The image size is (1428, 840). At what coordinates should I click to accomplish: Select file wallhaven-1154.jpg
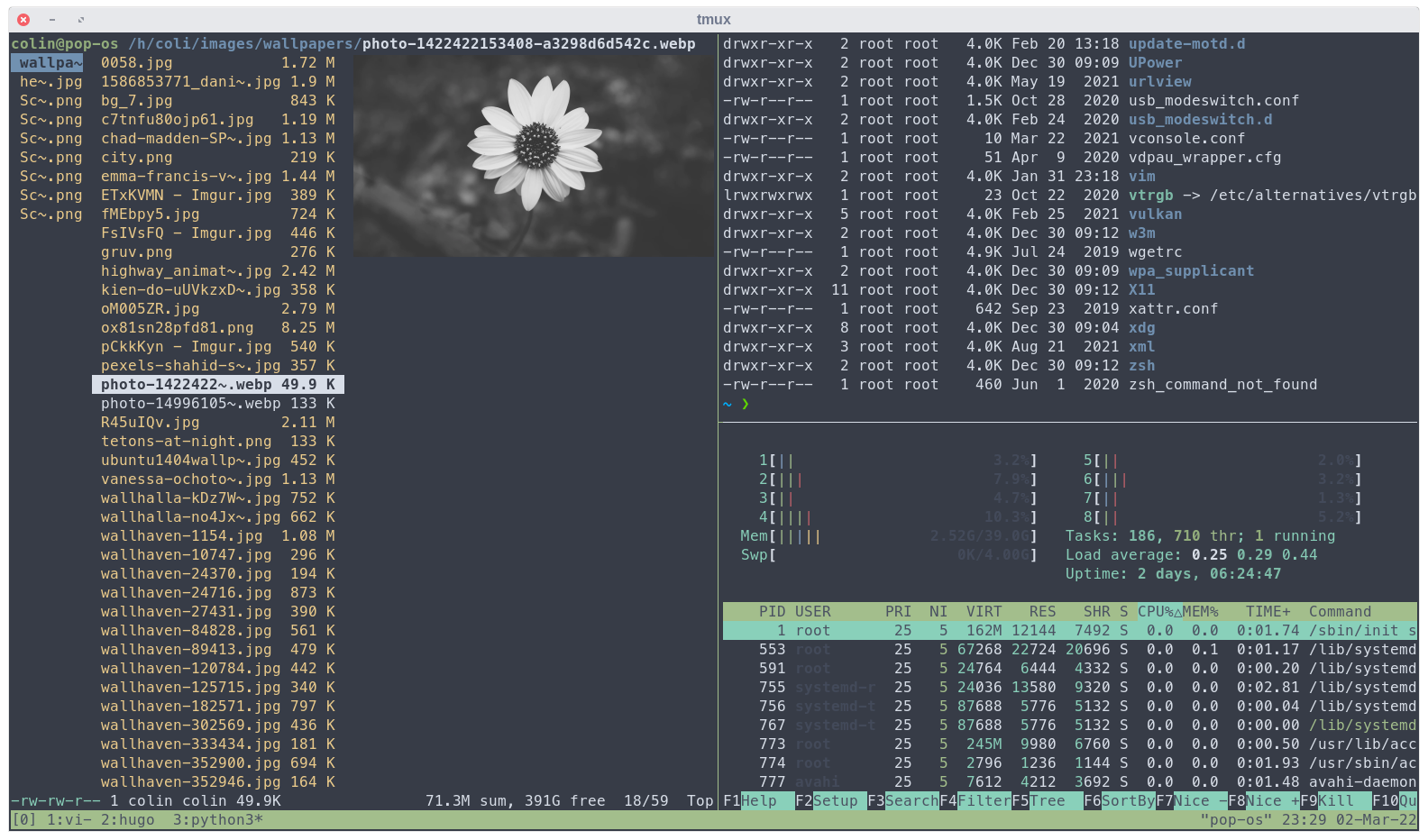[218, 536]
